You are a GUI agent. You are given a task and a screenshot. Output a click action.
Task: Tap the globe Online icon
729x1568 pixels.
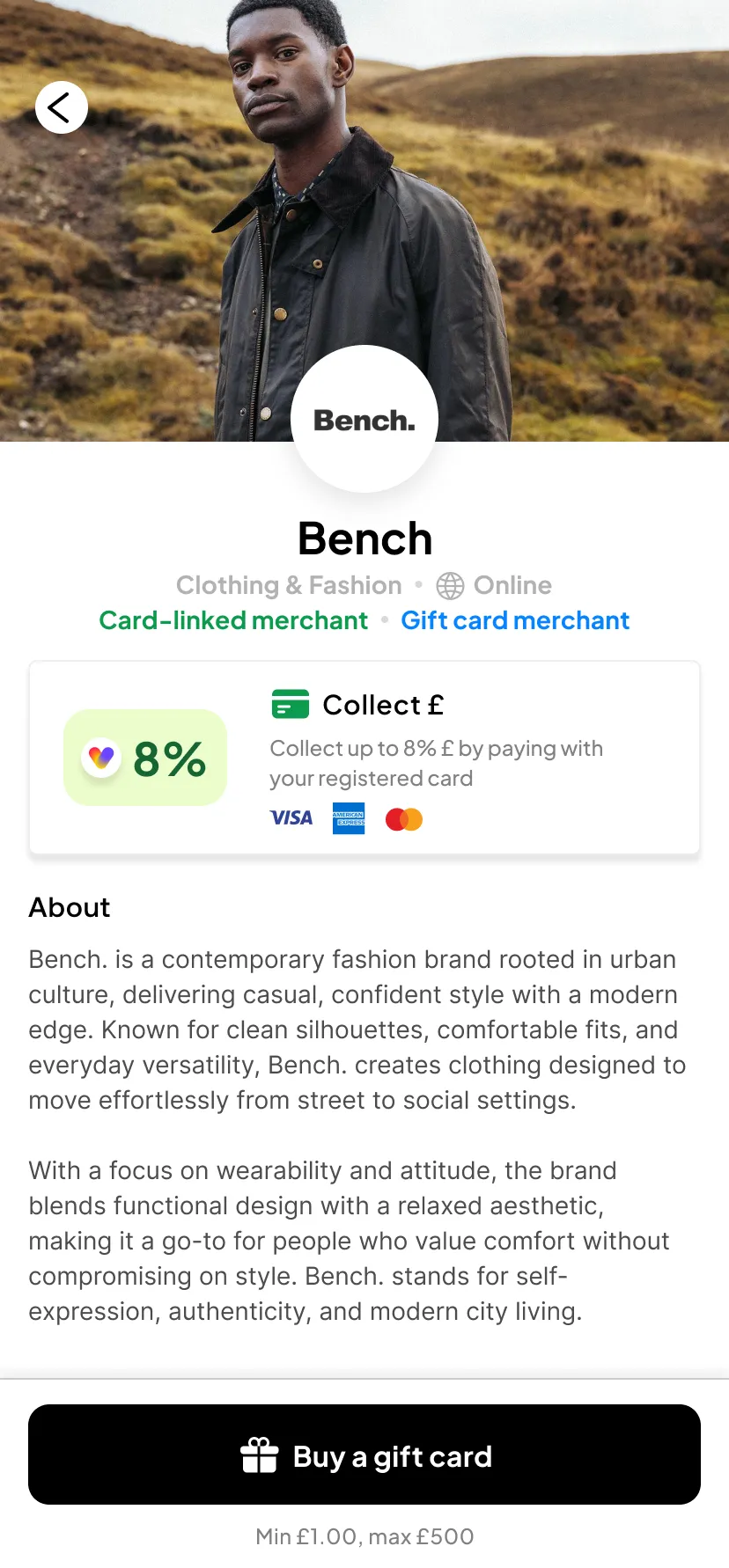(x=450, y=586)
